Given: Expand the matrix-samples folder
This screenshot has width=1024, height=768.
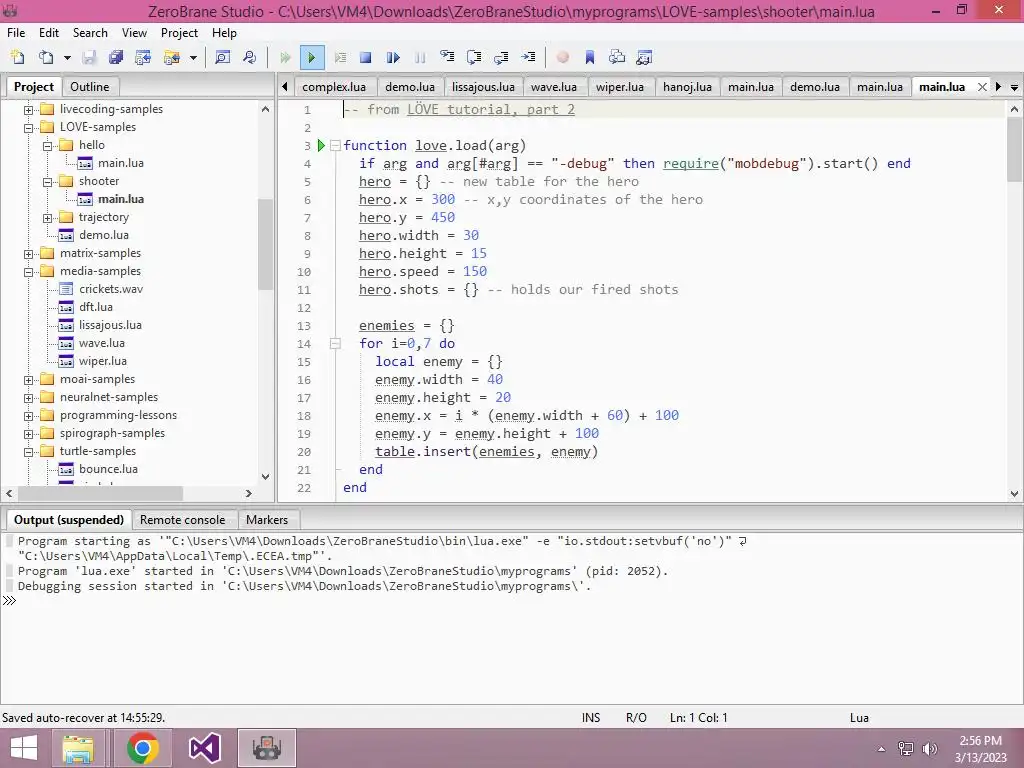Looking at the screenshot, I should [29, 254].
